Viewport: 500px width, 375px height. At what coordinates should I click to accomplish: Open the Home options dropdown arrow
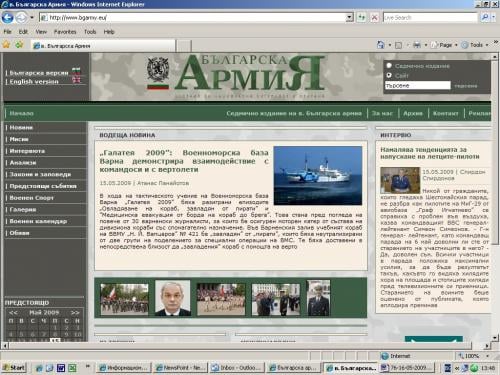tap(389, 45)
